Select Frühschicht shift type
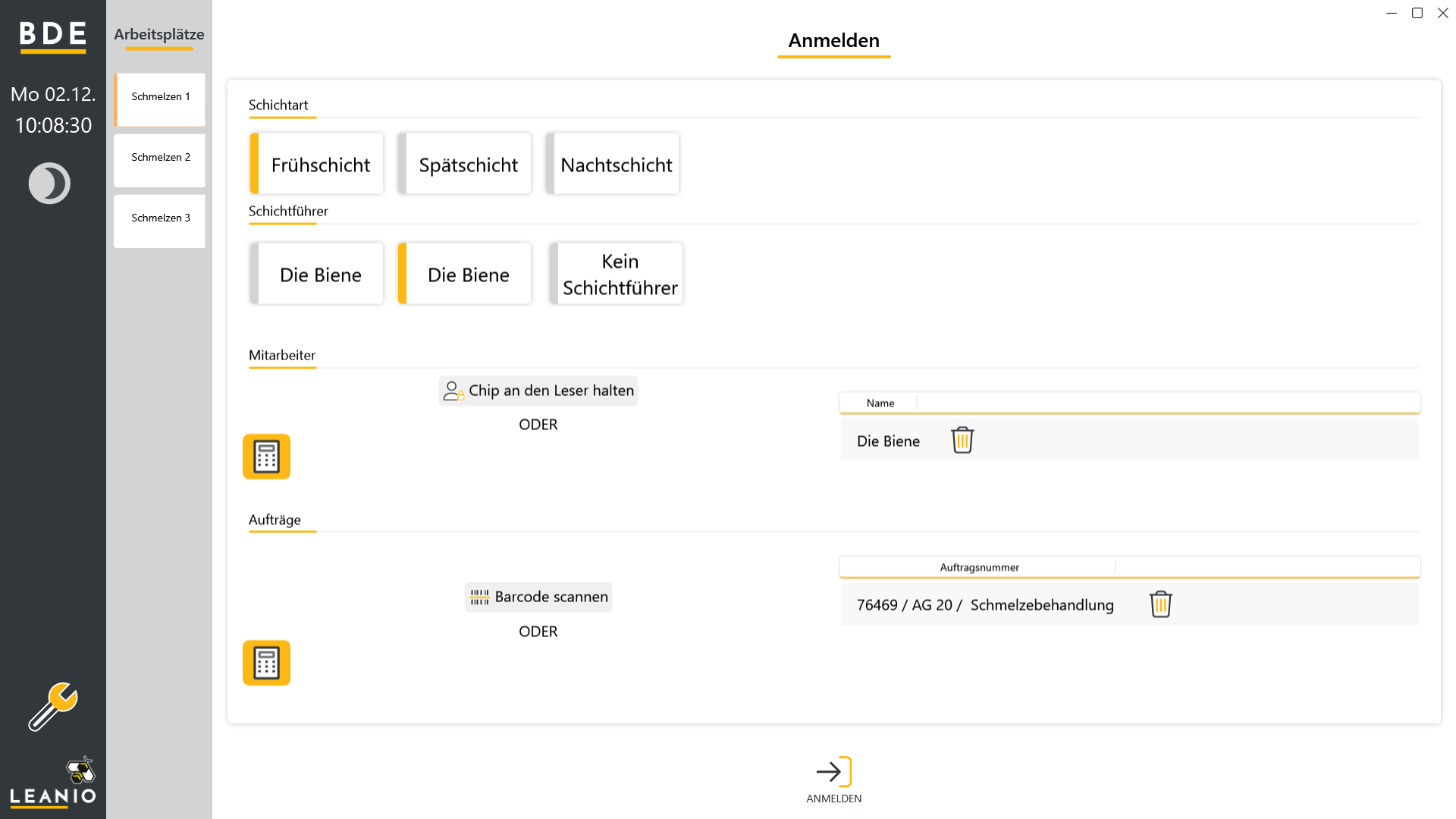This screenshot has width=1456, height=819. [x=317, y=164]
